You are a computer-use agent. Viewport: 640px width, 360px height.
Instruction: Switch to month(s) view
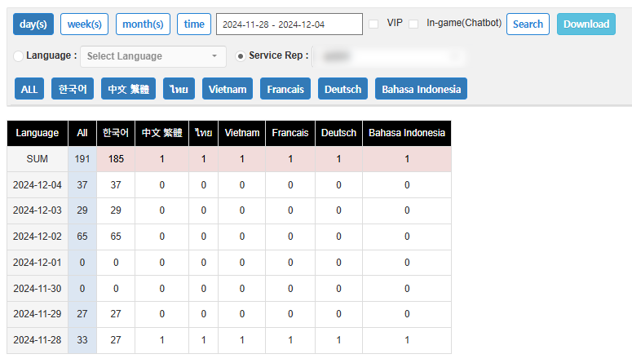pos(143,24)
